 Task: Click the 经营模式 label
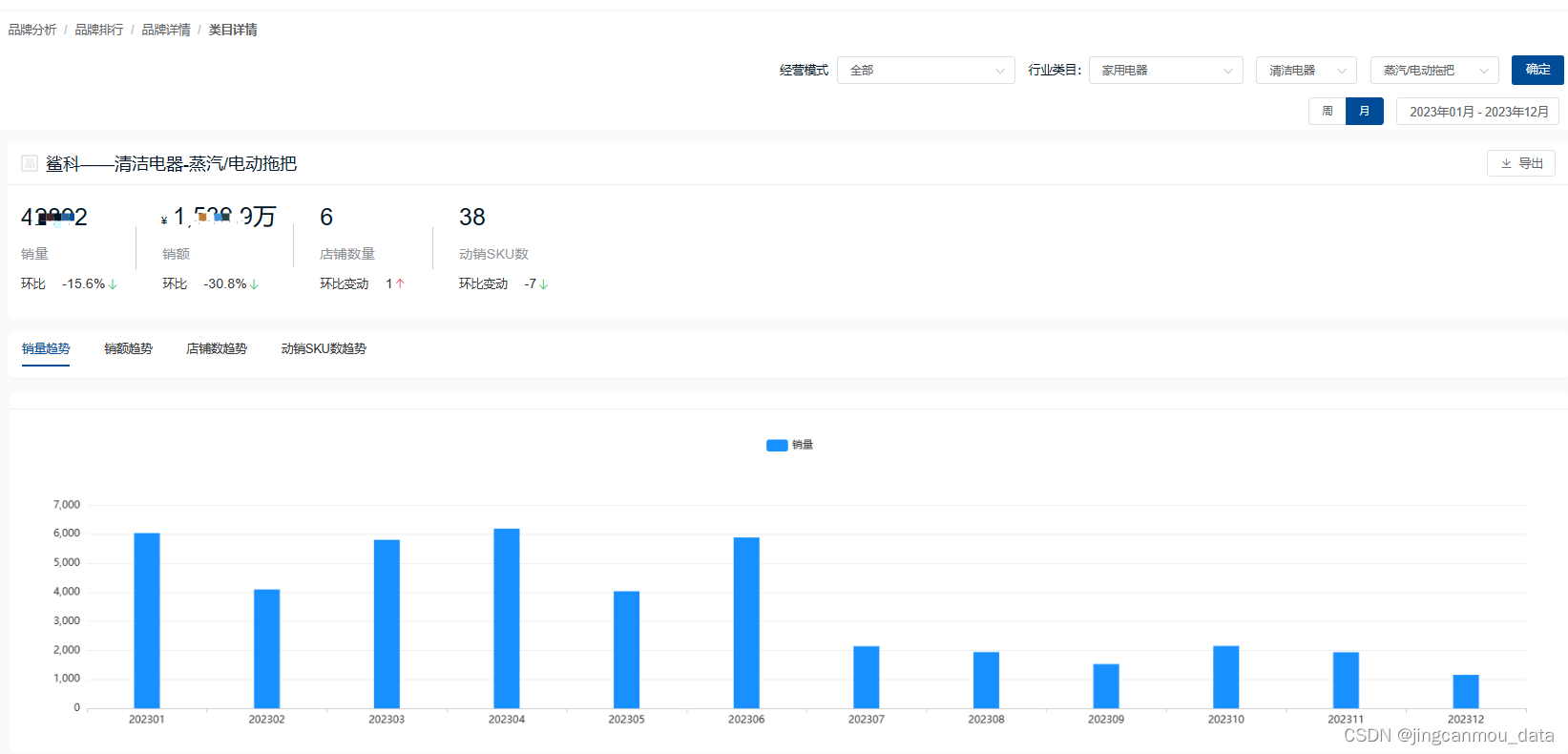pos(804,70)
